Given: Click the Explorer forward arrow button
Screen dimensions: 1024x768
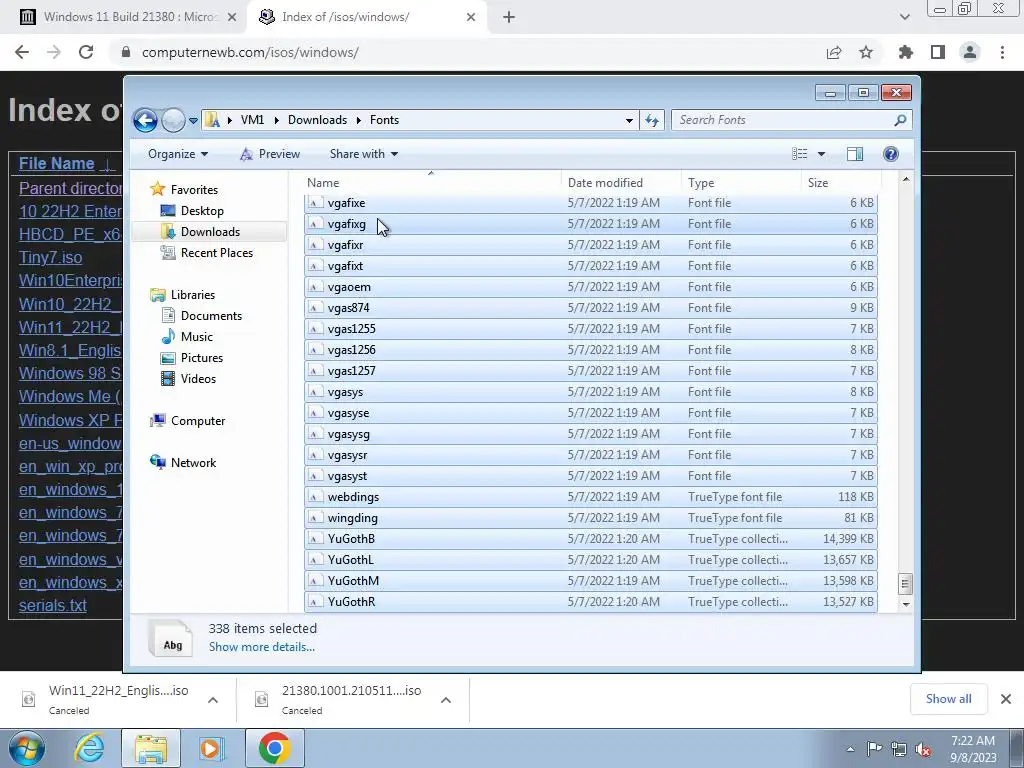Looking at the screenshot, I should pyautogui.click(x=173, y=120).
